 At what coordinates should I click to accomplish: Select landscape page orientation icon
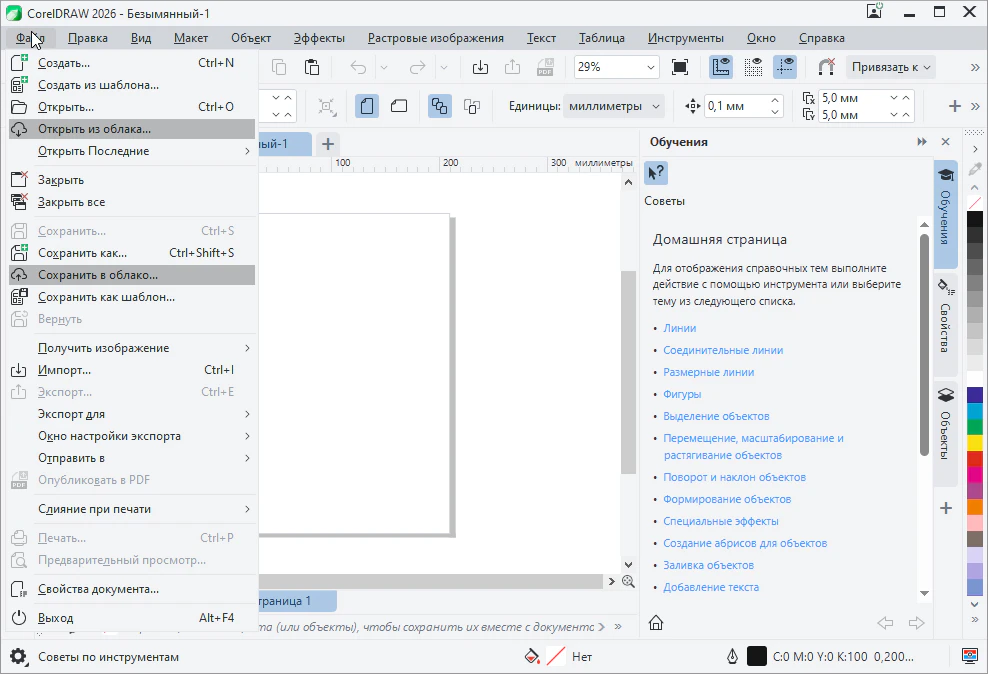[x=398, y=106]
